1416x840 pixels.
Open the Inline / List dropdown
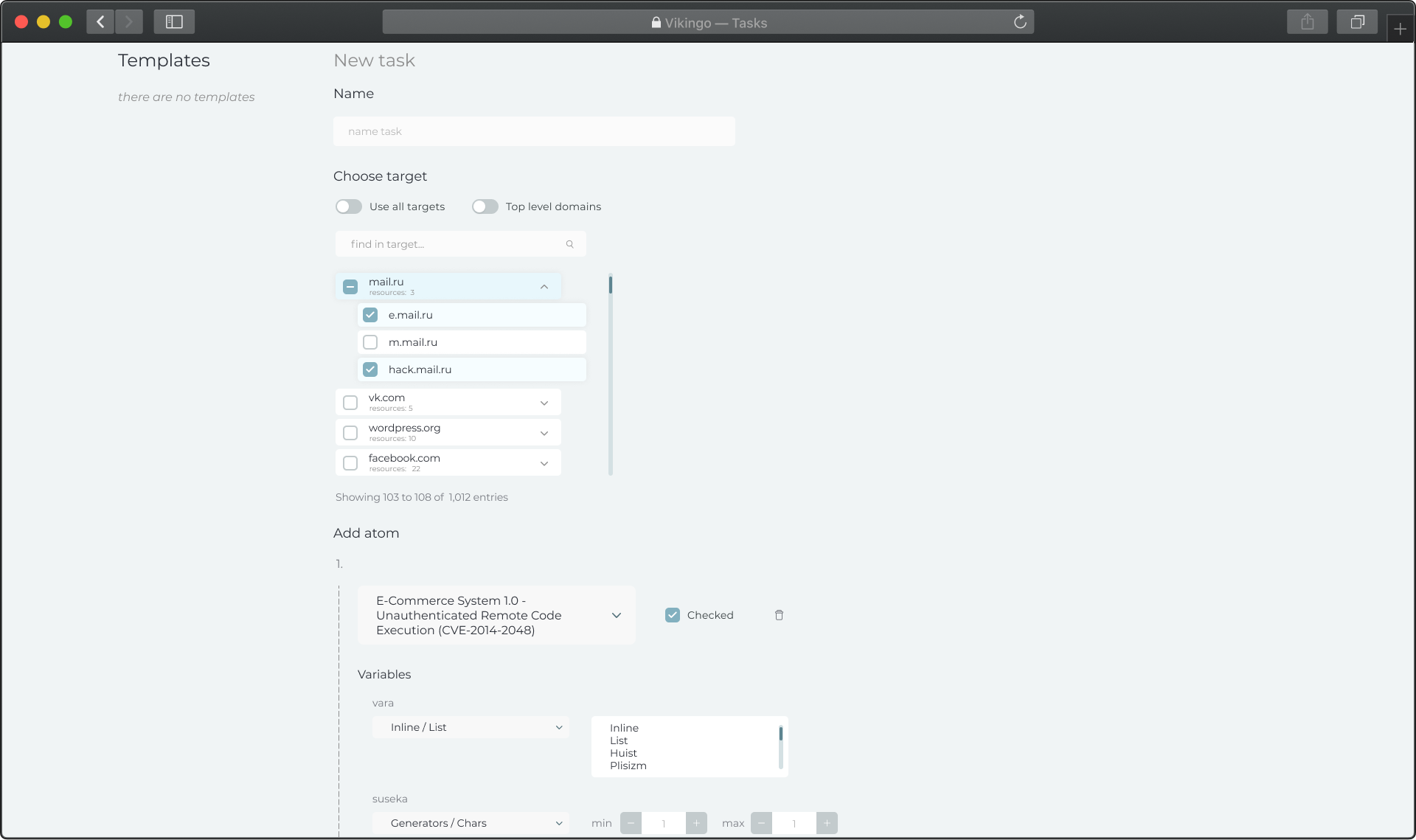click(471, 727)
